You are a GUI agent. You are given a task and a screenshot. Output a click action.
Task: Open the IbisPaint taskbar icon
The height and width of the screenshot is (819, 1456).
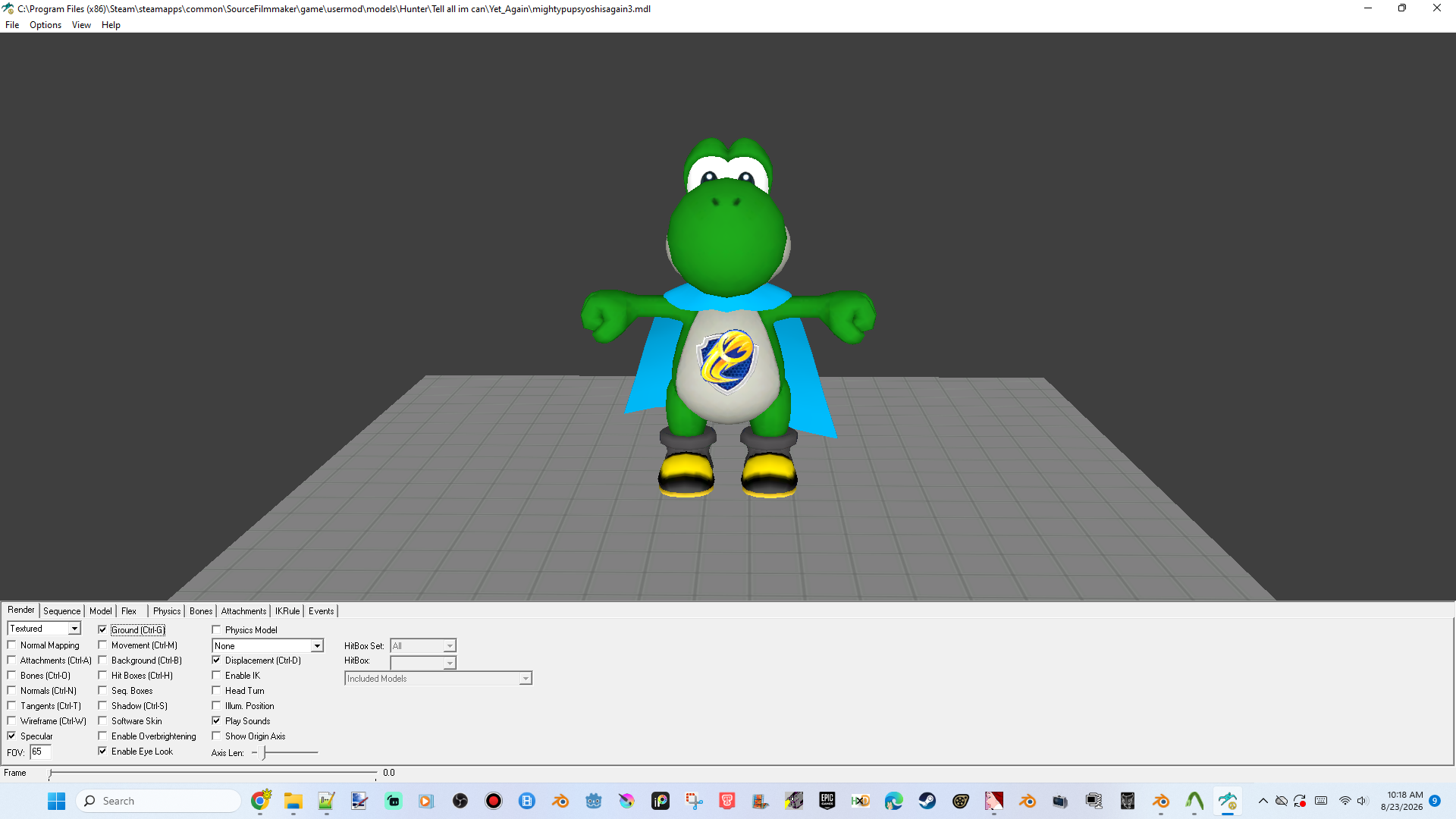point(661,801)
